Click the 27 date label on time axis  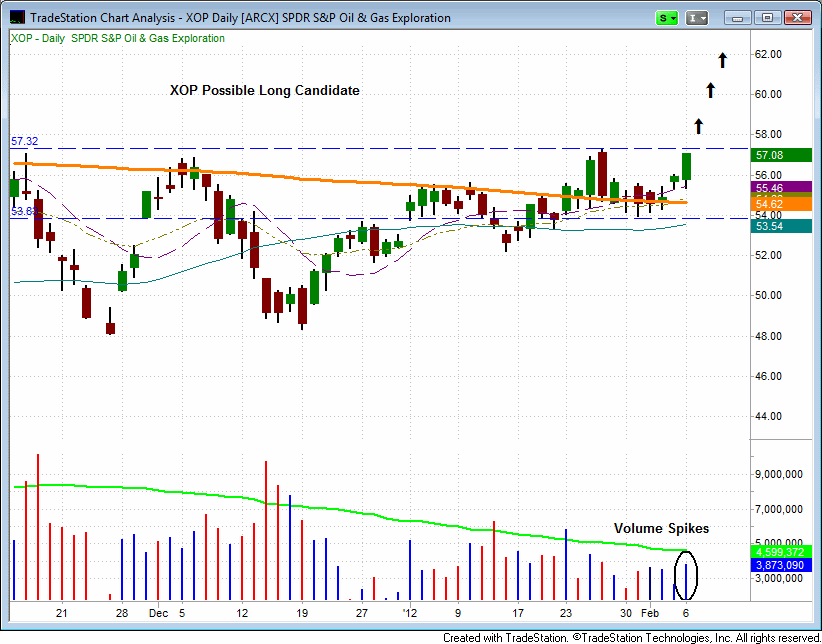pyautogui.click(x=362, y=613)
